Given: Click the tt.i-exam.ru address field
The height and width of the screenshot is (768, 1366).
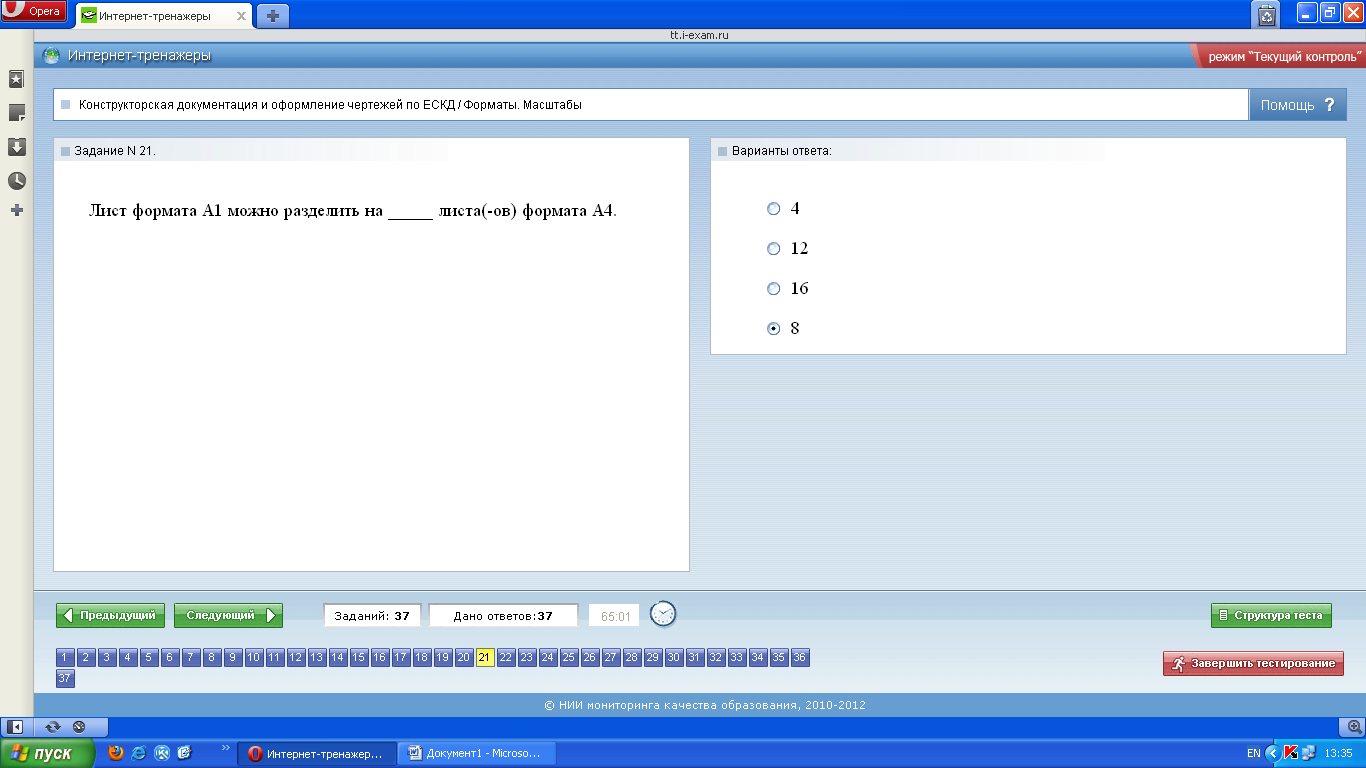Looking at the screenshot, I should click(x=699, y=35).
